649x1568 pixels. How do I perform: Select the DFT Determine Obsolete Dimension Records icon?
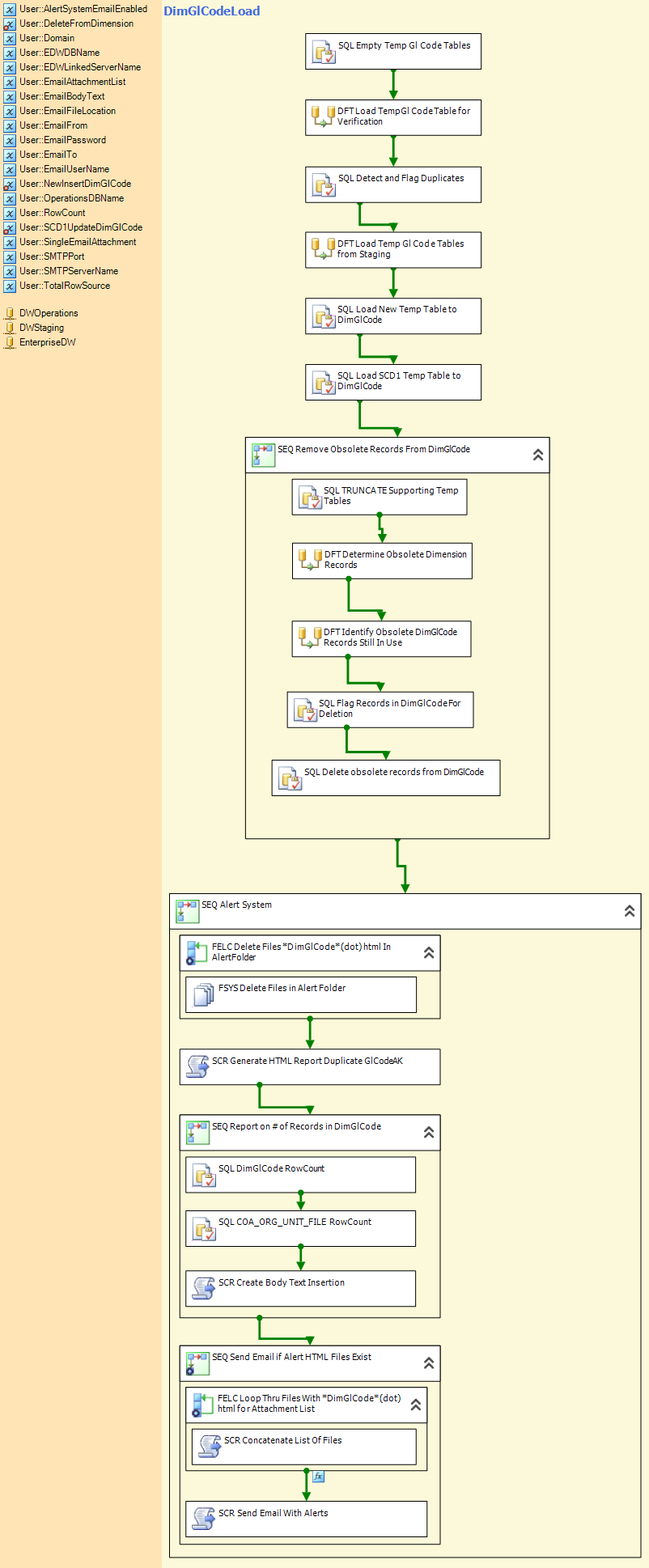pyautogui.click(x=310, y=560)
